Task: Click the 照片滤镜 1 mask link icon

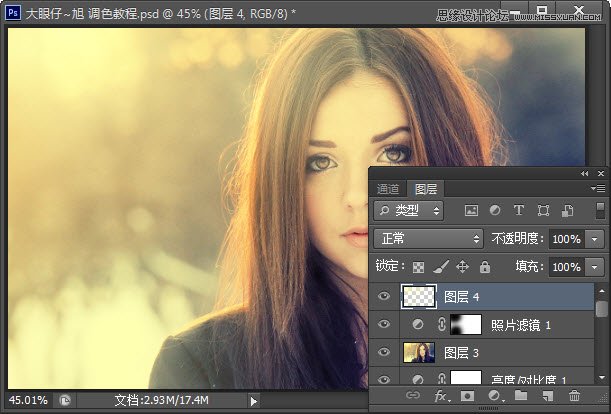Action: [x=441, y=324]
